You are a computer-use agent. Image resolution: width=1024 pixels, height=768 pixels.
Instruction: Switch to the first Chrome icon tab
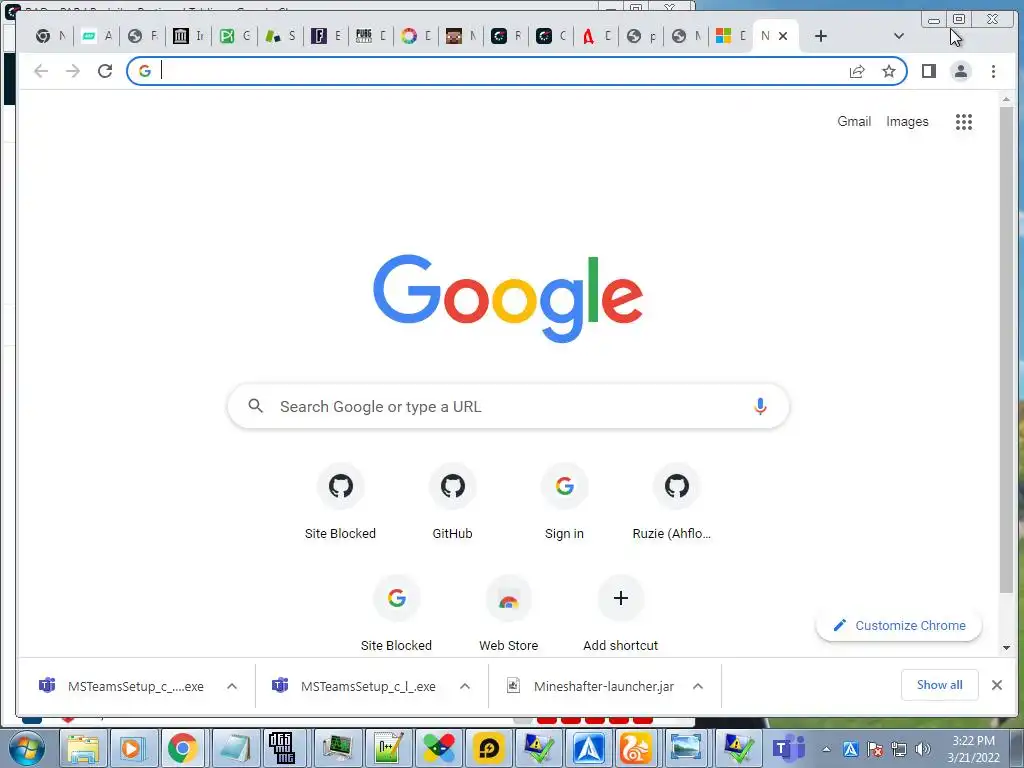(50, 36)
